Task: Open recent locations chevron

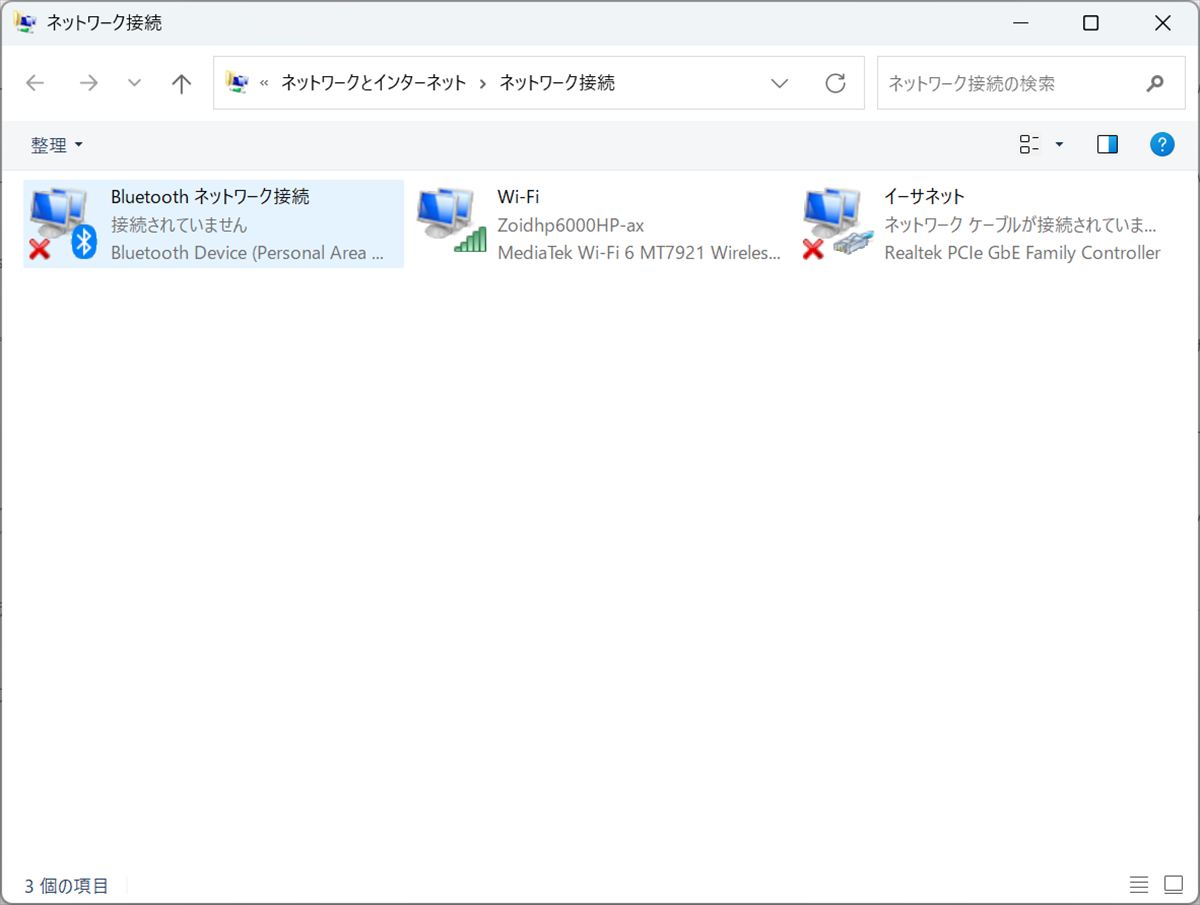Action: coord(135,83)
